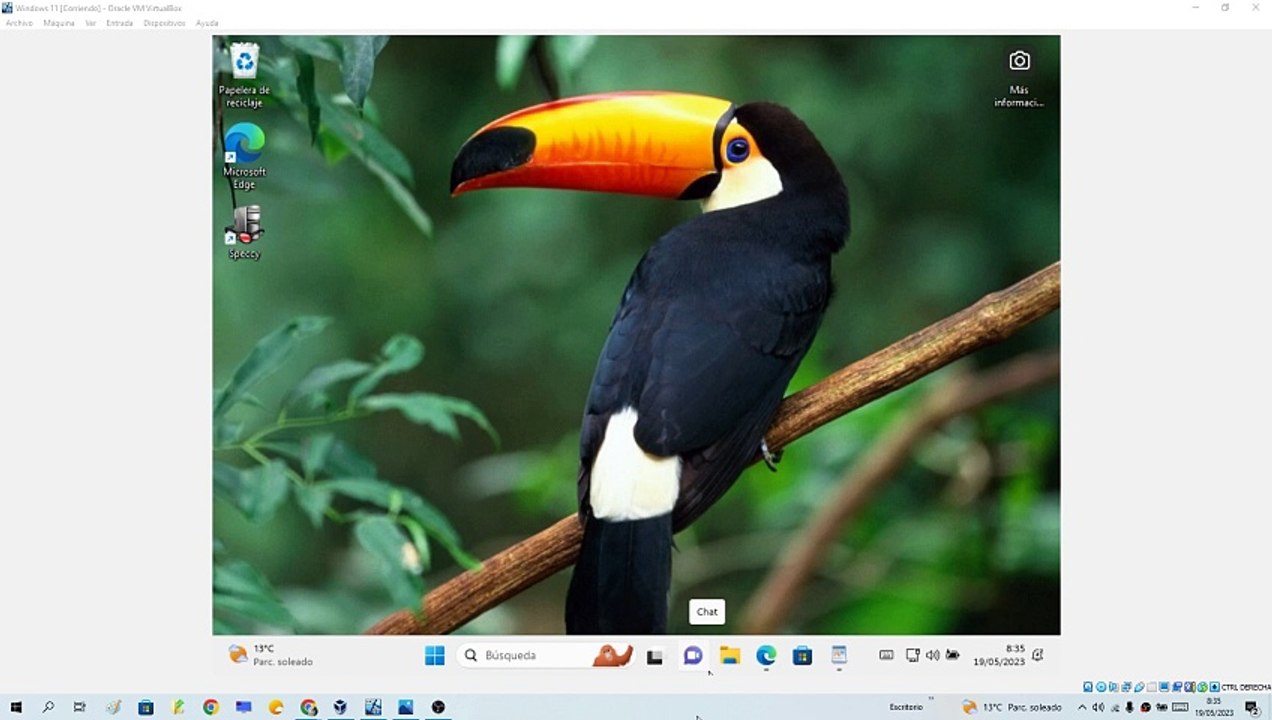Click the guest touch keyboard tray icon
The height and width of the screenshot is (720, 1272).
886,655
